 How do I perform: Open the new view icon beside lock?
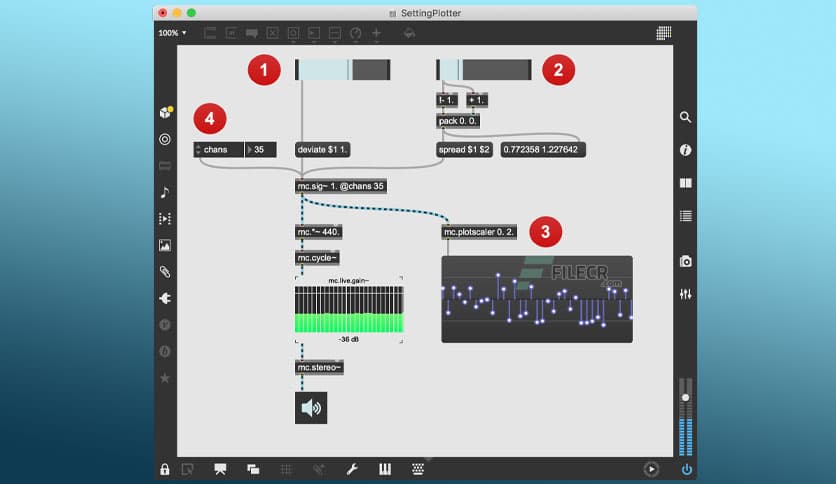(187, 469)
